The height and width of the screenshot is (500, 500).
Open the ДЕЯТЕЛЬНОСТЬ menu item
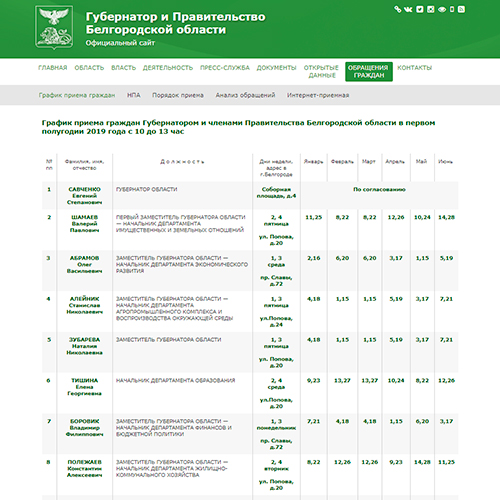pos(168,68)
